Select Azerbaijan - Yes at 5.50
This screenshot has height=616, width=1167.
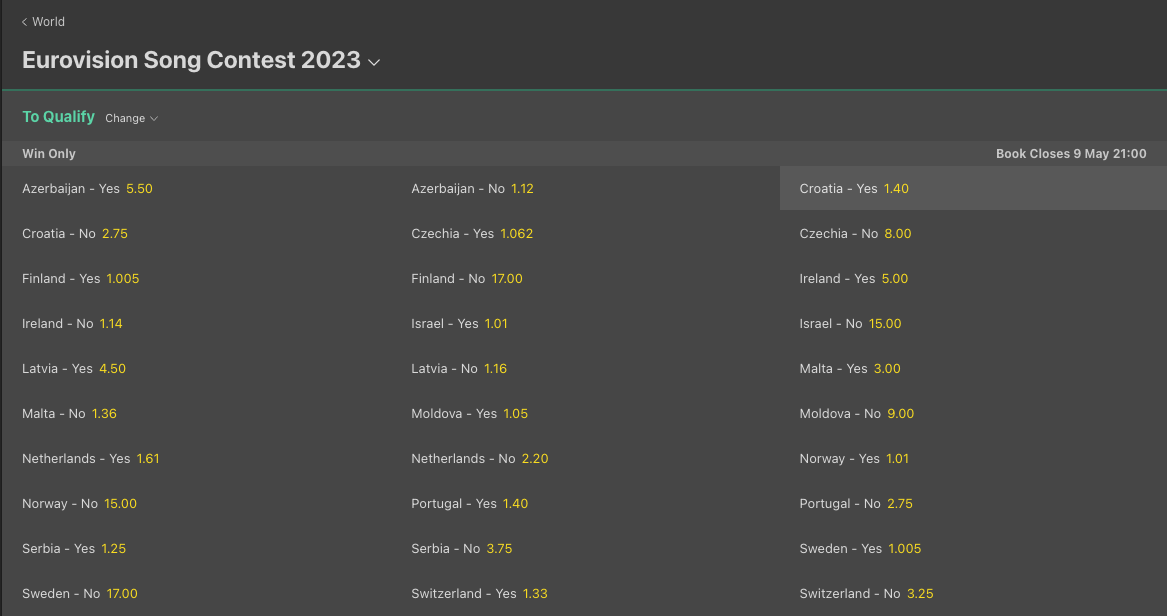[x=196, y=188]
